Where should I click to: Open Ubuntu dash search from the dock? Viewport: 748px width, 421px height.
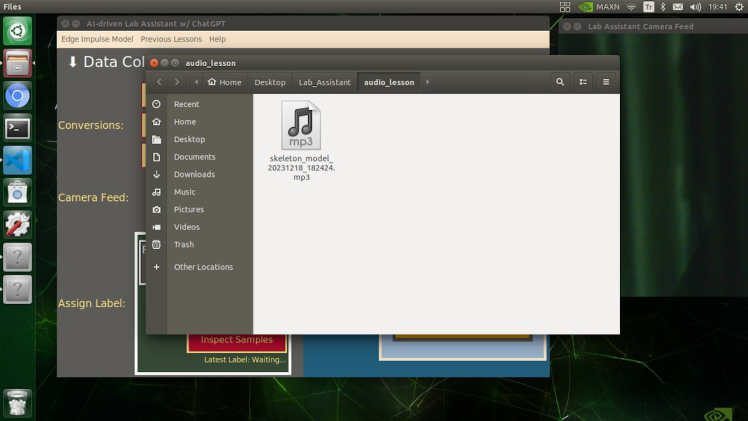click(x=18, y=31)
